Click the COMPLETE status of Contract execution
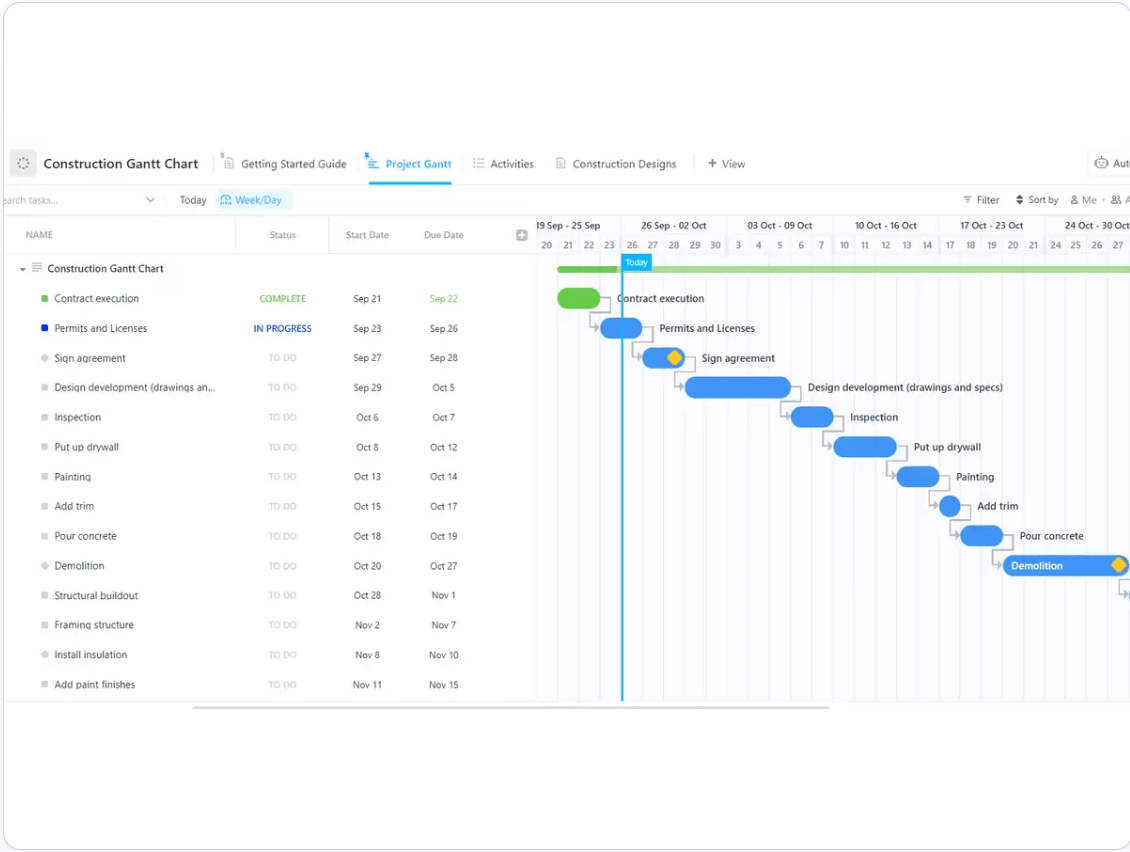 (282, 298)
